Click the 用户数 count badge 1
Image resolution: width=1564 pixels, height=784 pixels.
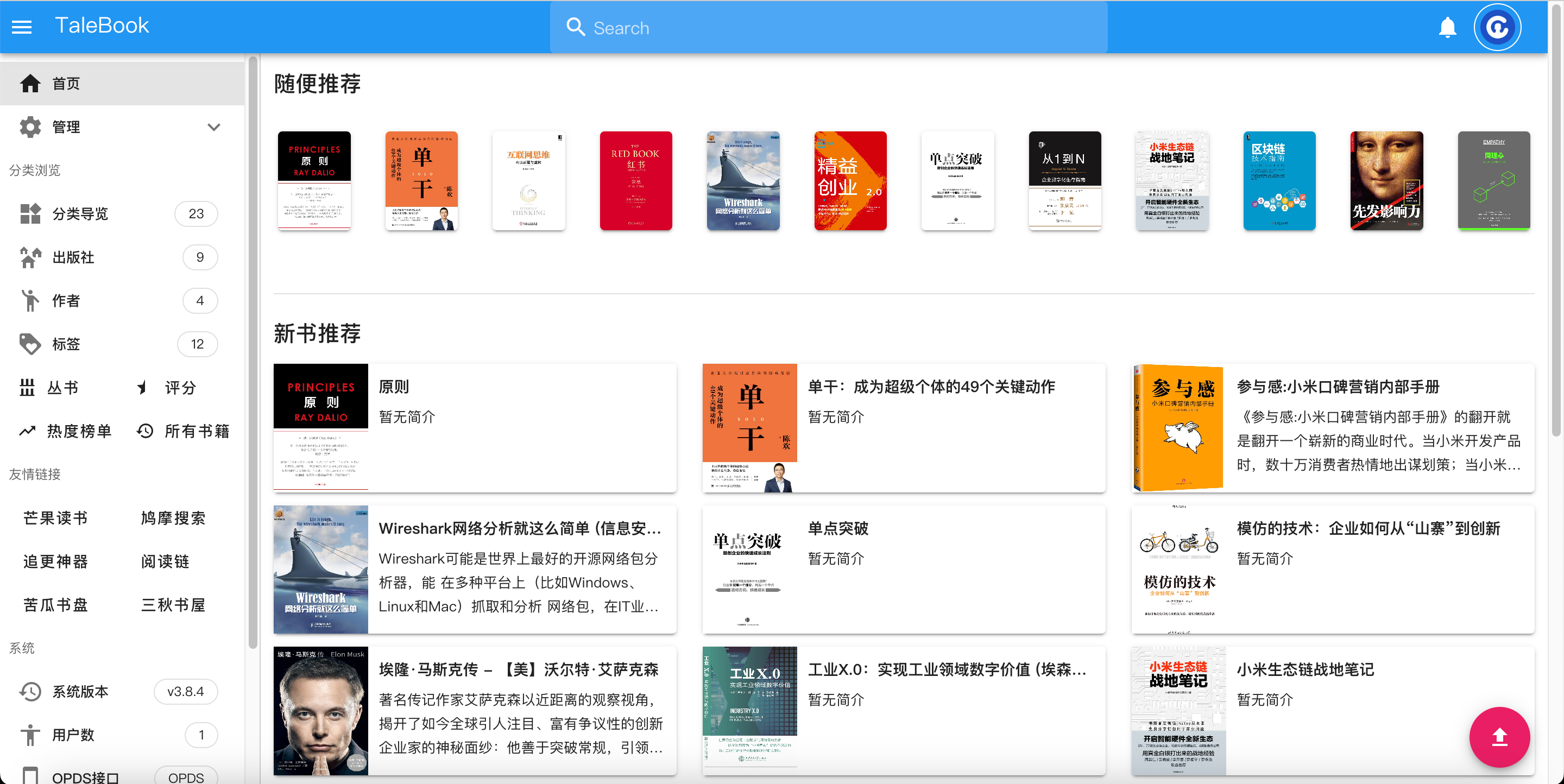click(x=201, y=735)
